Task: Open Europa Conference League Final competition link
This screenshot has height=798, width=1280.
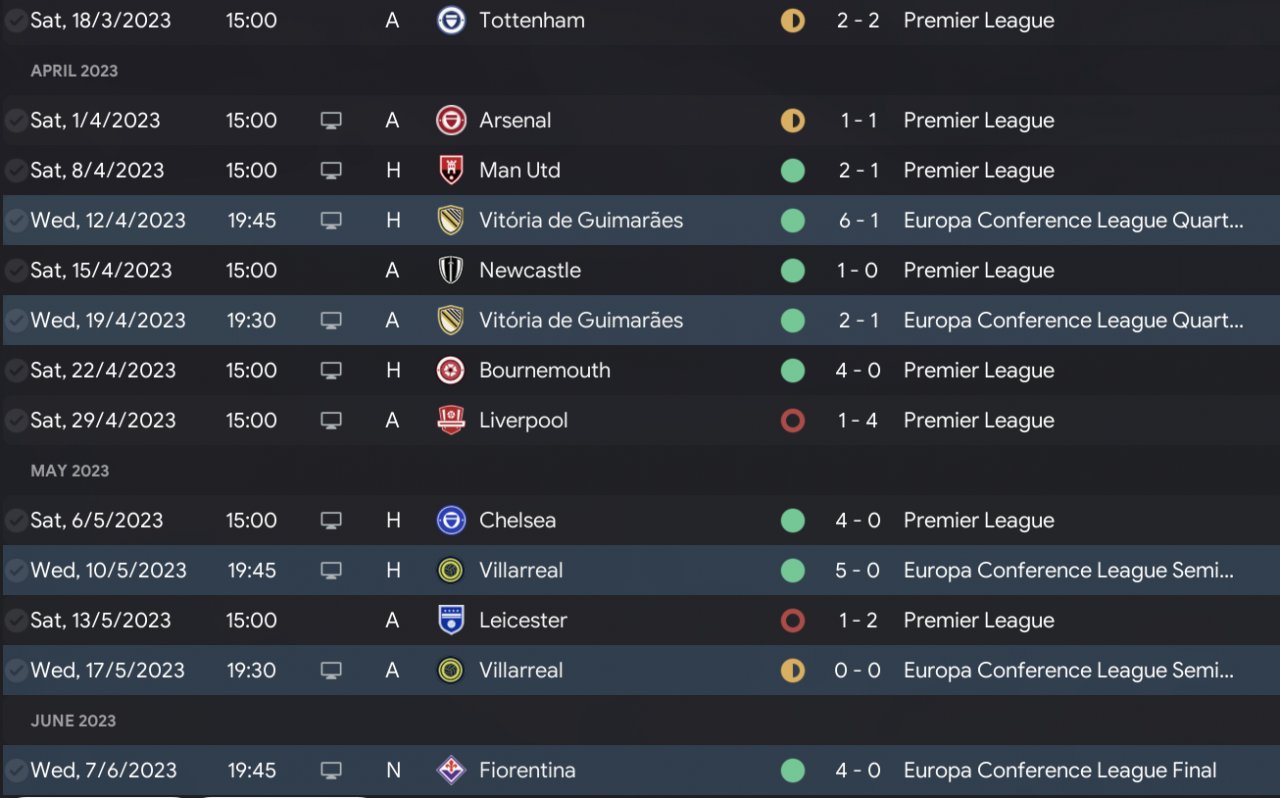Action: click(x=1060, y=770)
